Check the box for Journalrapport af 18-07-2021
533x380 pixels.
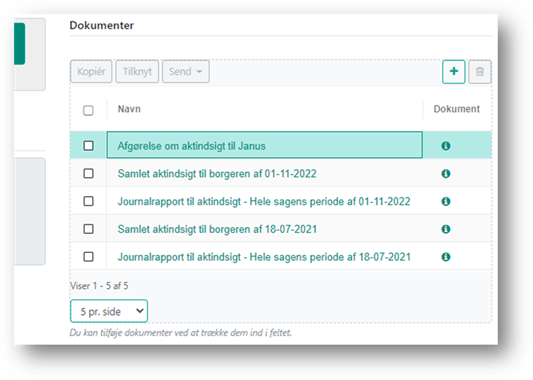(x=88, y=257)
